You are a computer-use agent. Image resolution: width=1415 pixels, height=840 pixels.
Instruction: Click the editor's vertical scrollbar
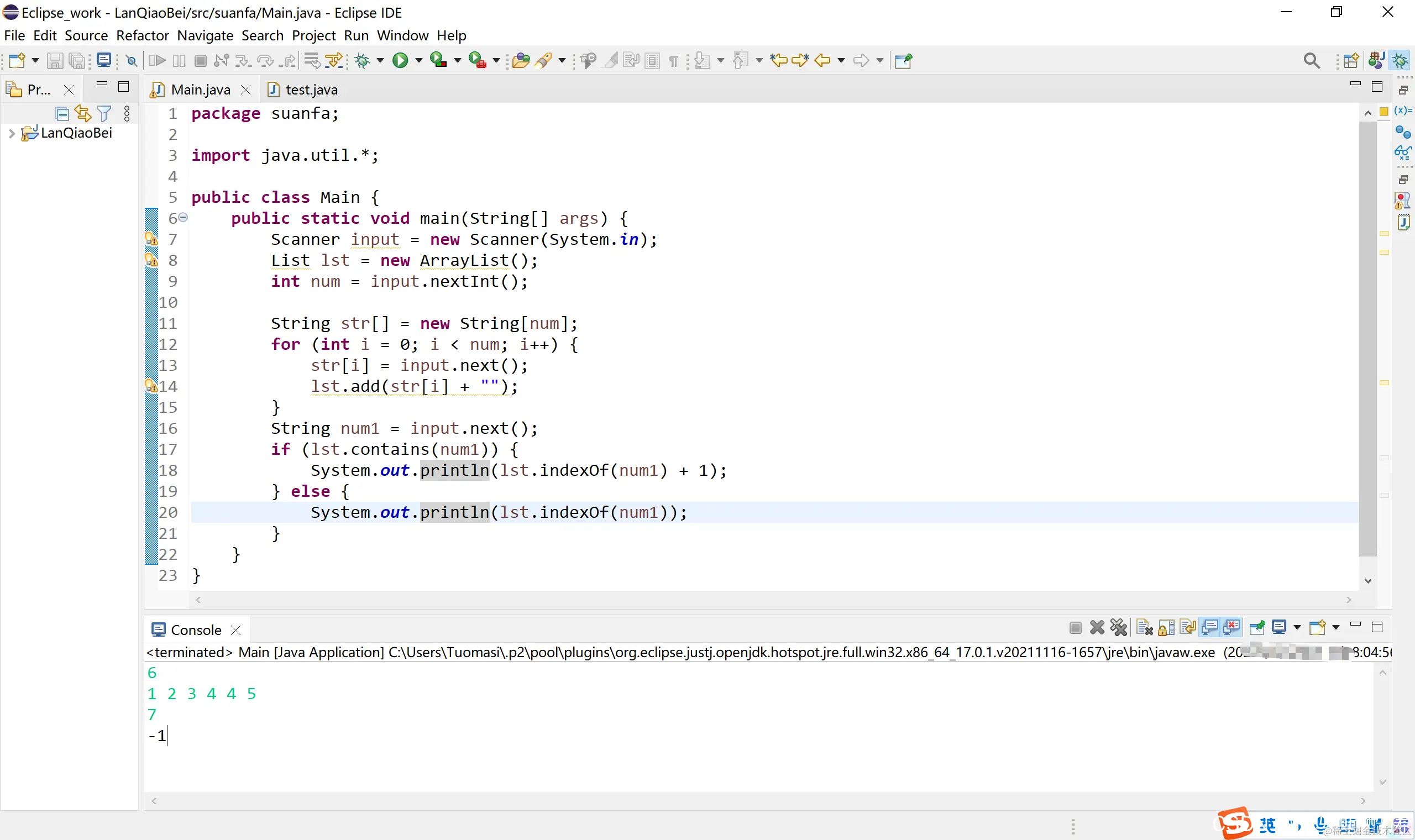pyautogui.click(x=1367, y=340)
